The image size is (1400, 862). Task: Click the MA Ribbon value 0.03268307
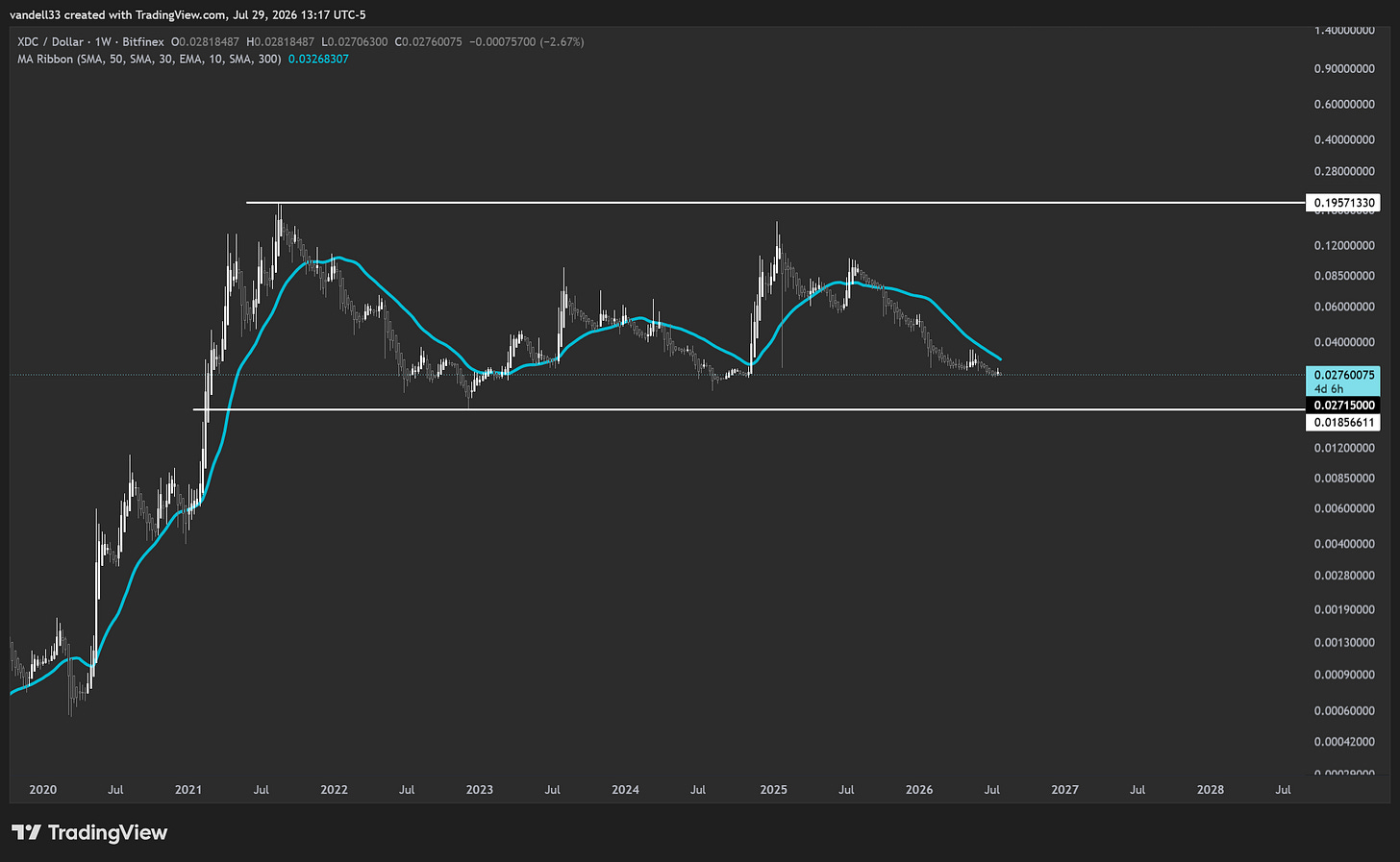pyautogui.click(x=318, y=60)
